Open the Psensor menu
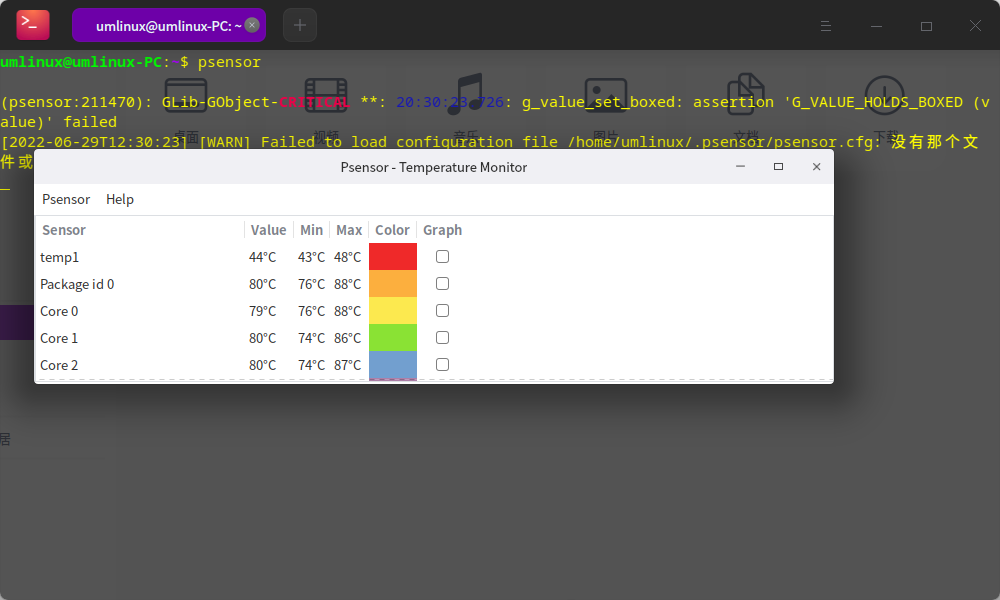 tap(66, 199)
